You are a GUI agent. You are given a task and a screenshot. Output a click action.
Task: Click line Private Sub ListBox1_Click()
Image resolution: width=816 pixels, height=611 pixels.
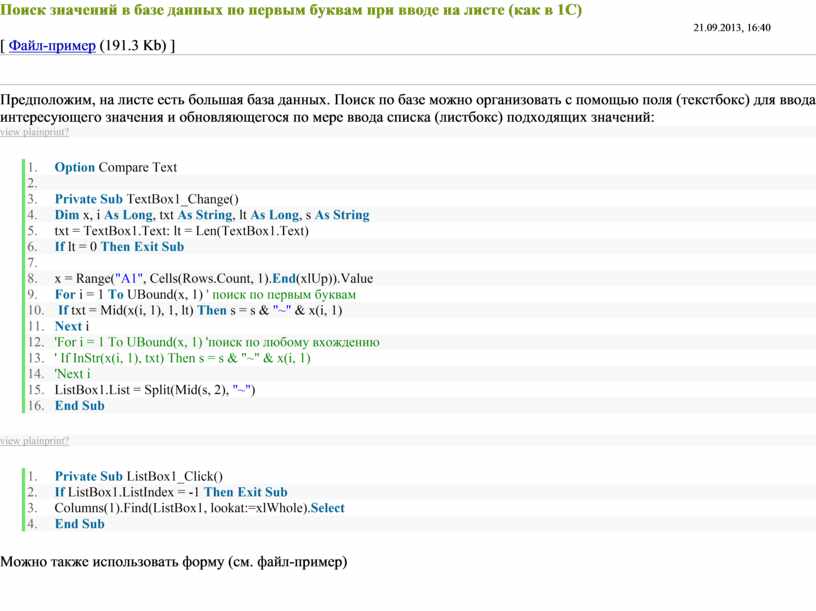click(139, 476)
